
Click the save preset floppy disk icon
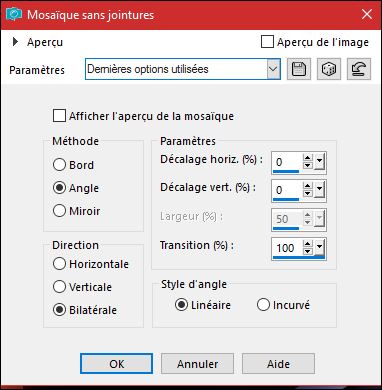tap(299, 69)
